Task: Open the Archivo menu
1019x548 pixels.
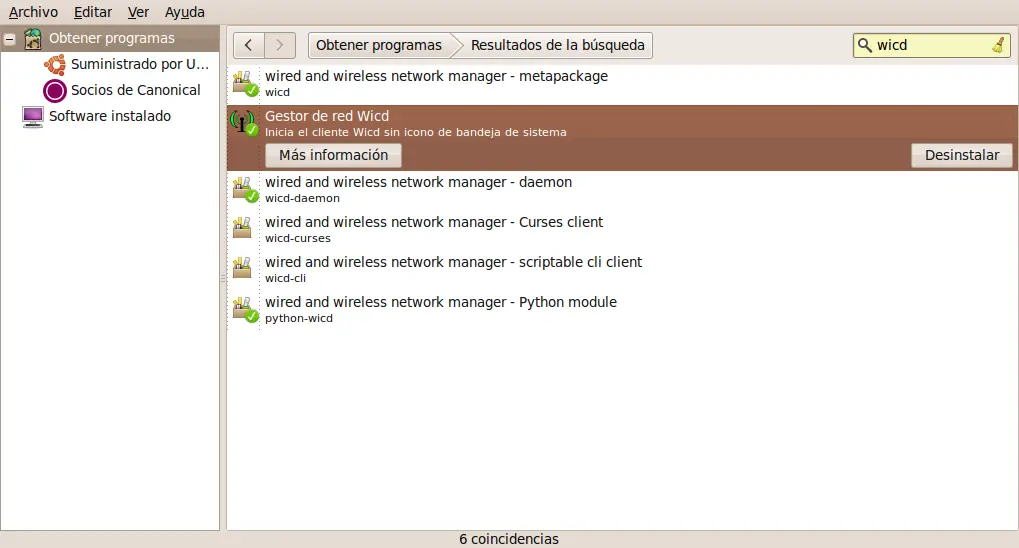Action: click(x=33, y=12)
